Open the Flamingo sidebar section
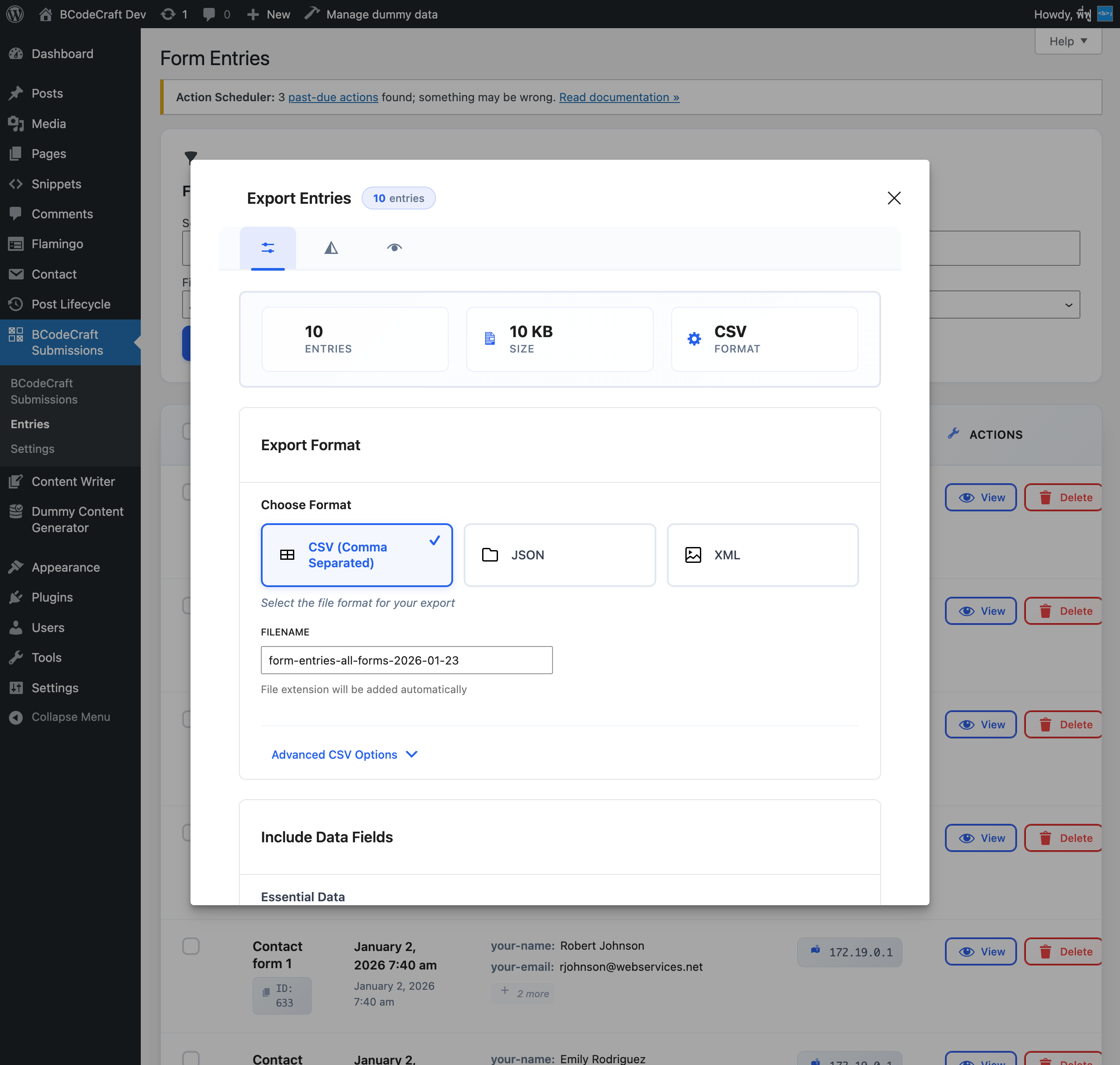 pyautogui.click(x=56, y=243)
